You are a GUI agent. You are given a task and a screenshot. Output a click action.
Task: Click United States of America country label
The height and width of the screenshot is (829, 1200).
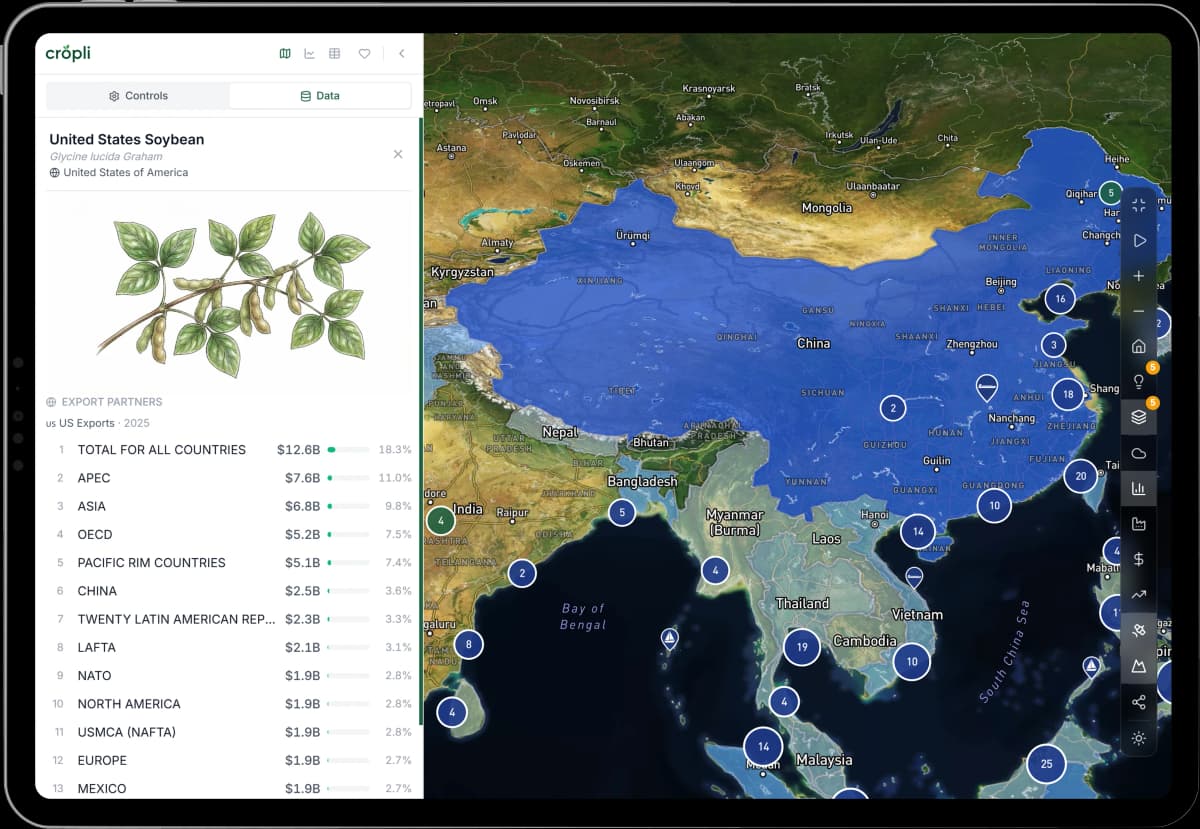126,173
